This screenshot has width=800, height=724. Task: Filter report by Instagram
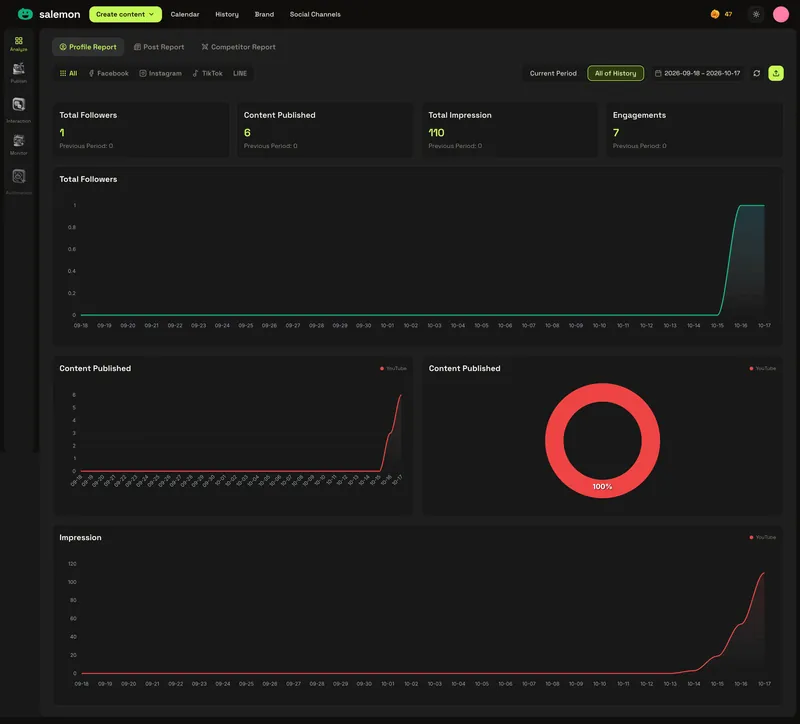(x=161, y=73)
